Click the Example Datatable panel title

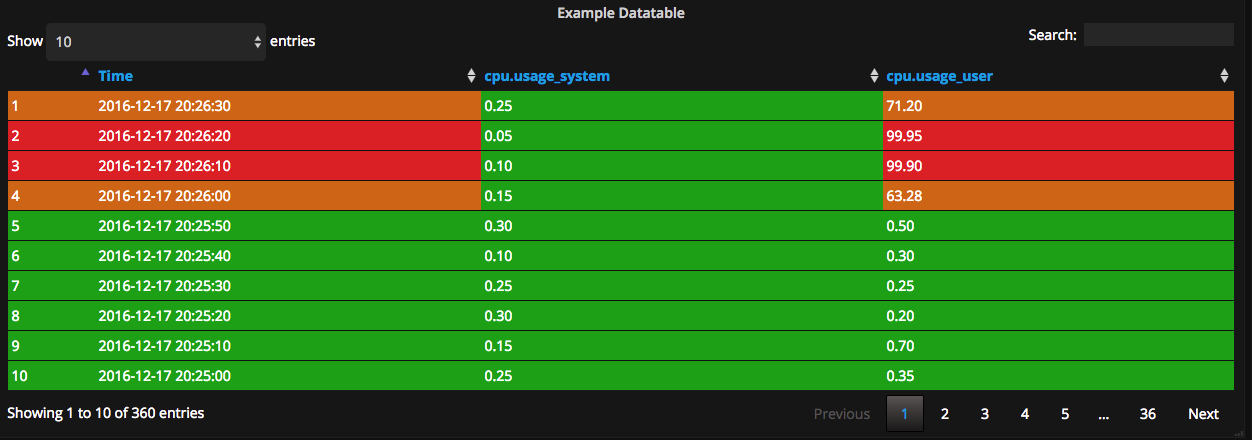(x=621, y=13)
